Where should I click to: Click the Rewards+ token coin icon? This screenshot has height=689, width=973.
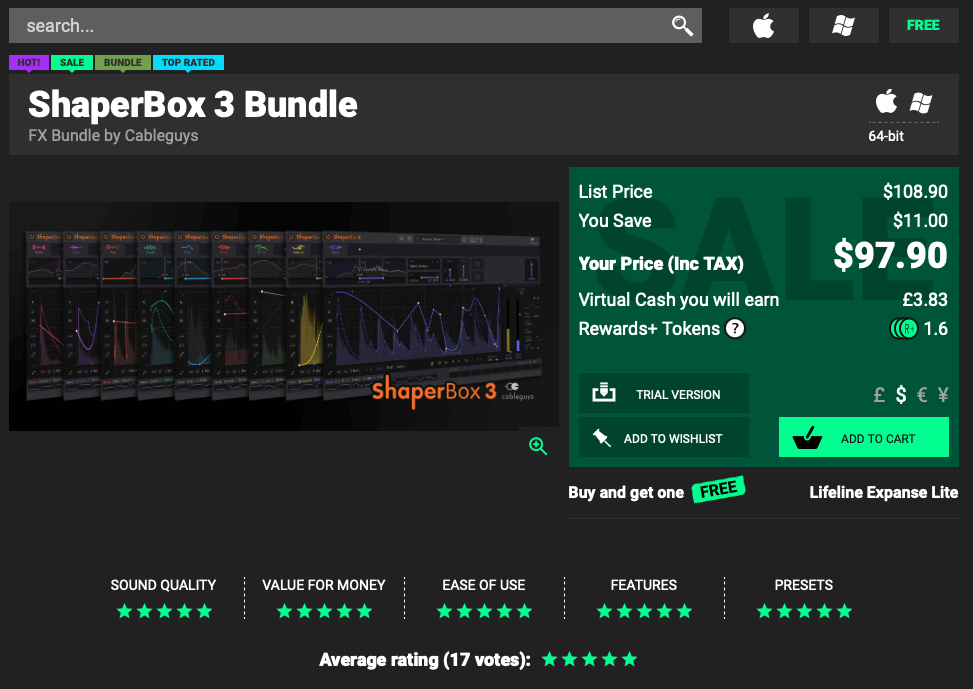[904, 328]
